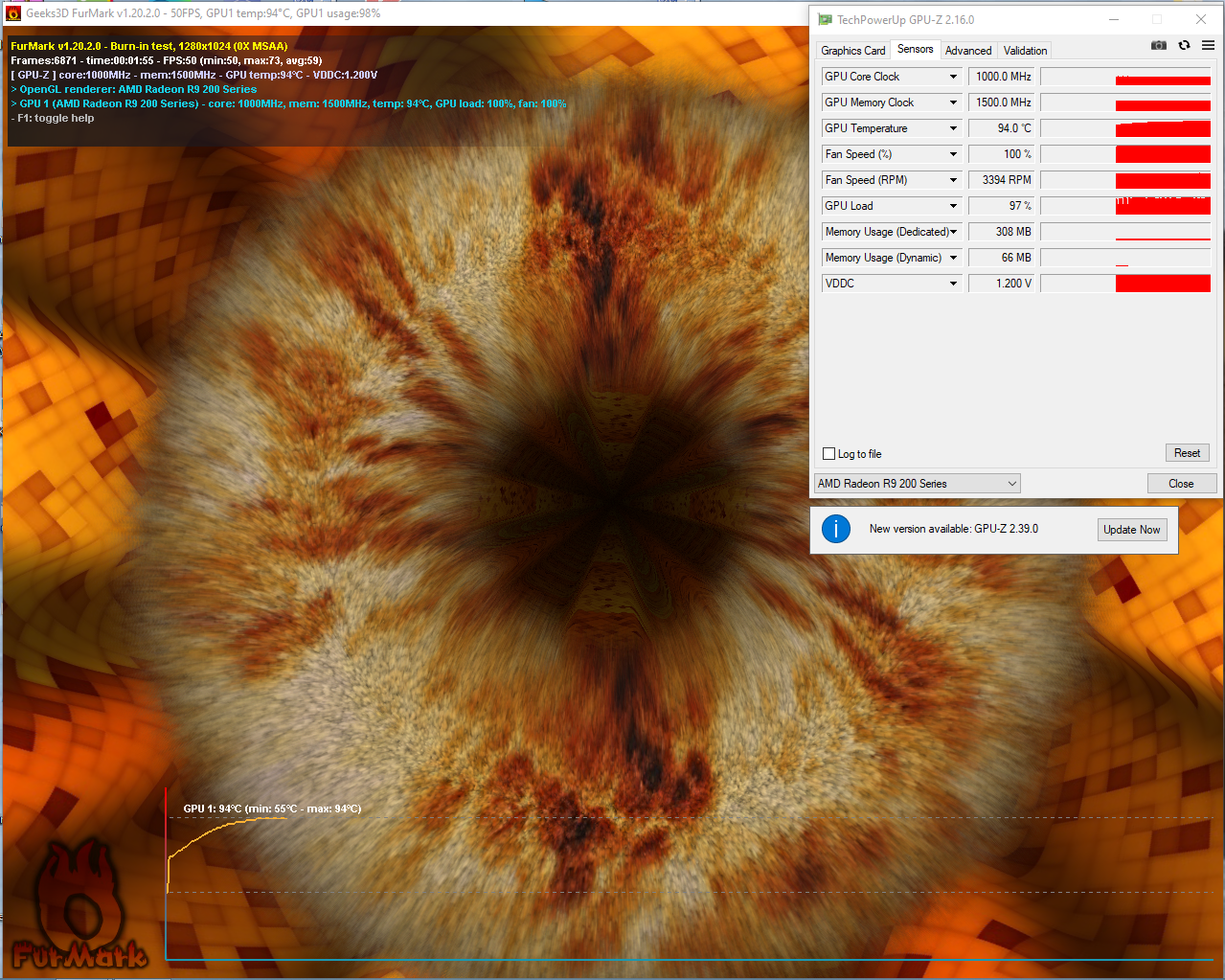Open the Fan Speed (%) sensor dropdown

(953, 154)
